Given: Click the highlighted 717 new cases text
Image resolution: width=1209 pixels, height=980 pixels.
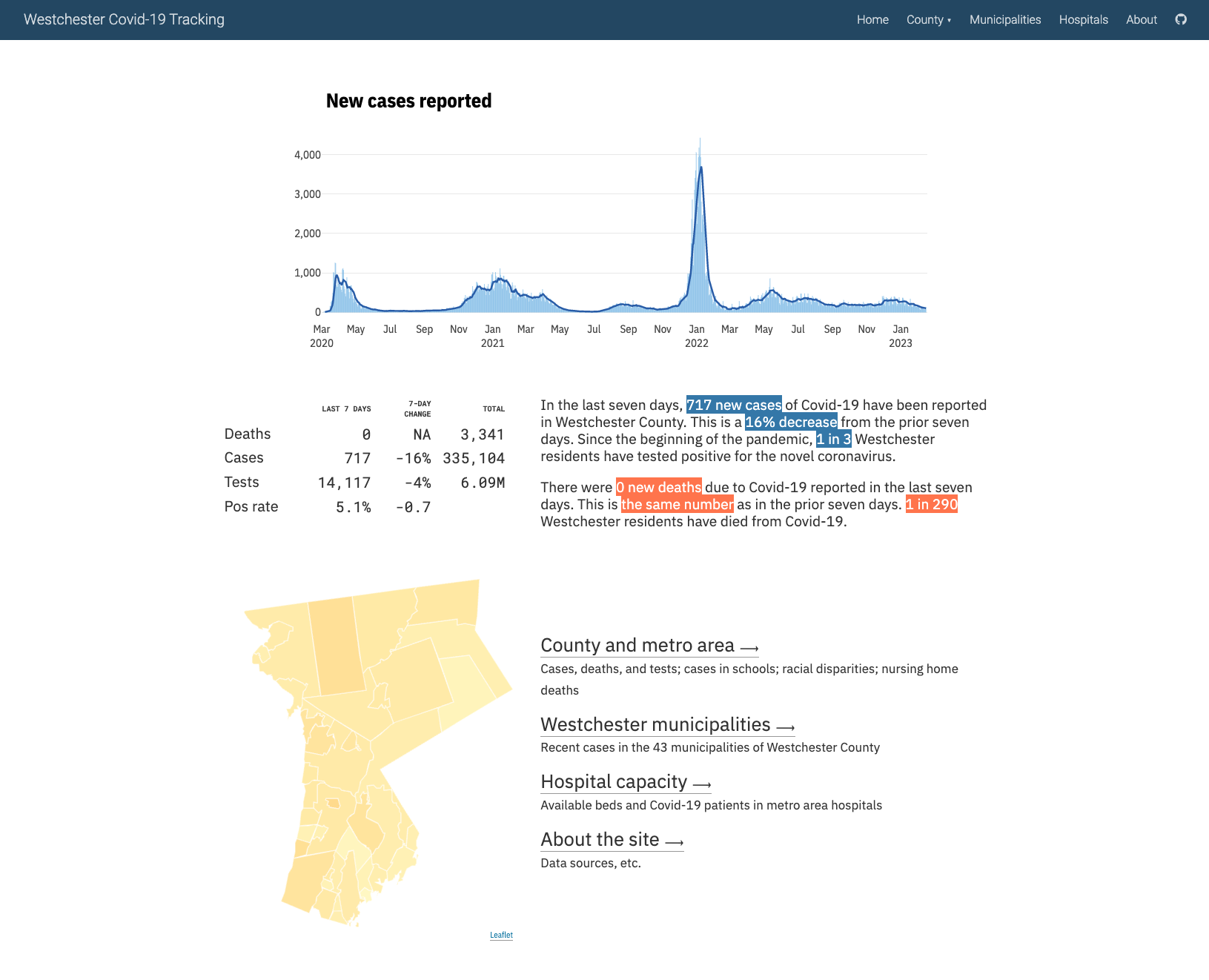Looking at the screenshot, I should [733, 405].
